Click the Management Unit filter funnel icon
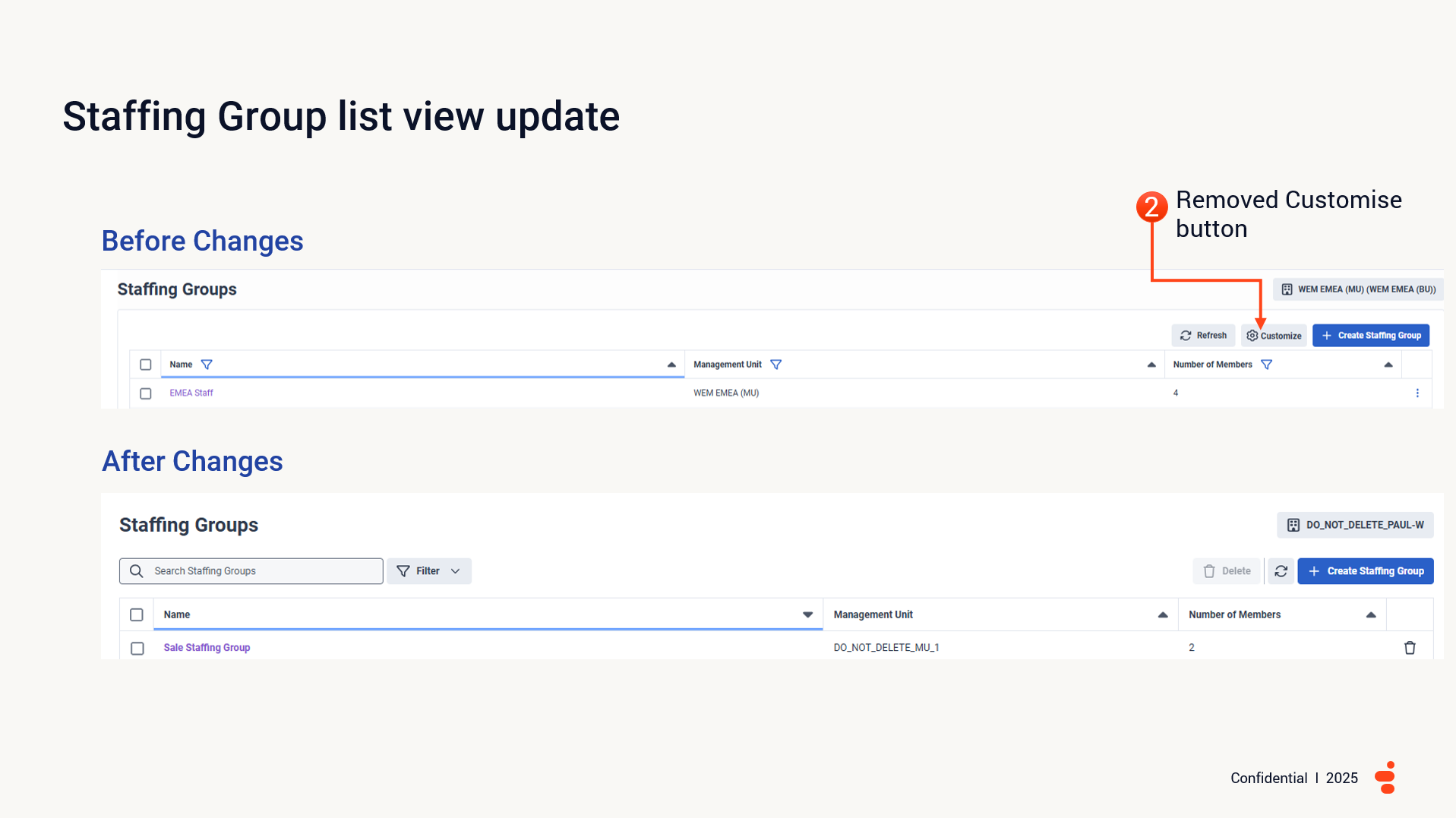The height and width of the screenshot is (818, 1456). 775,365
